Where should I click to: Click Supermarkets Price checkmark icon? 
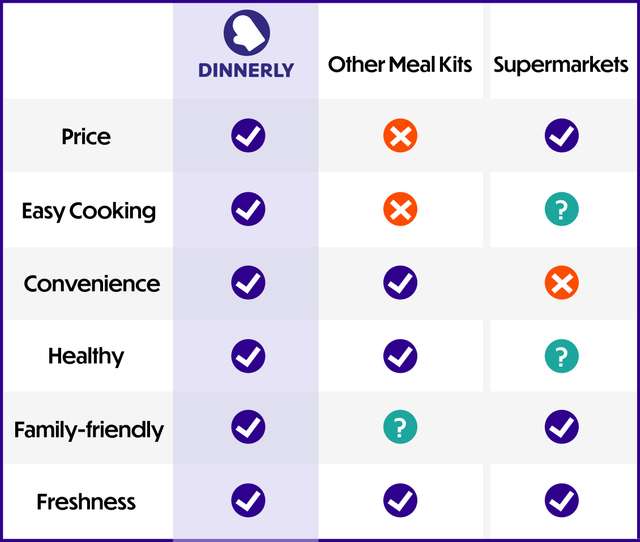(562, 136)
